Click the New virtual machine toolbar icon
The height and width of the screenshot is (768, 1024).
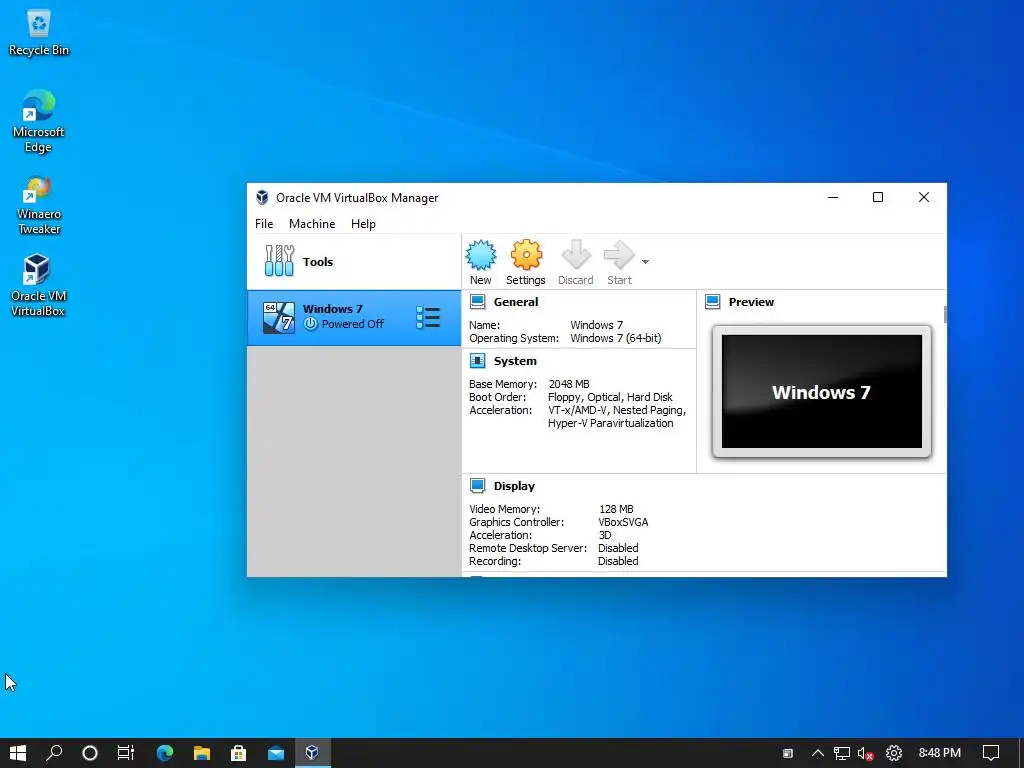(481, 255)
